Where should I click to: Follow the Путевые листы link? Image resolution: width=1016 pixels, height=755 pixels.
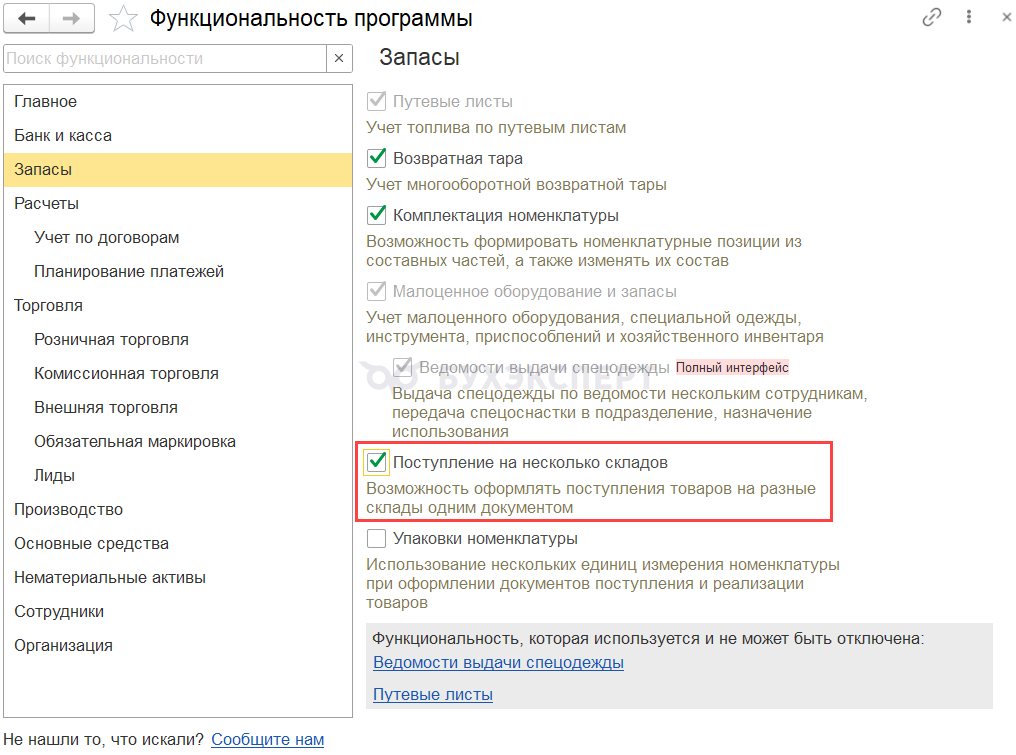pyautogui.click(x=433, y=695)
